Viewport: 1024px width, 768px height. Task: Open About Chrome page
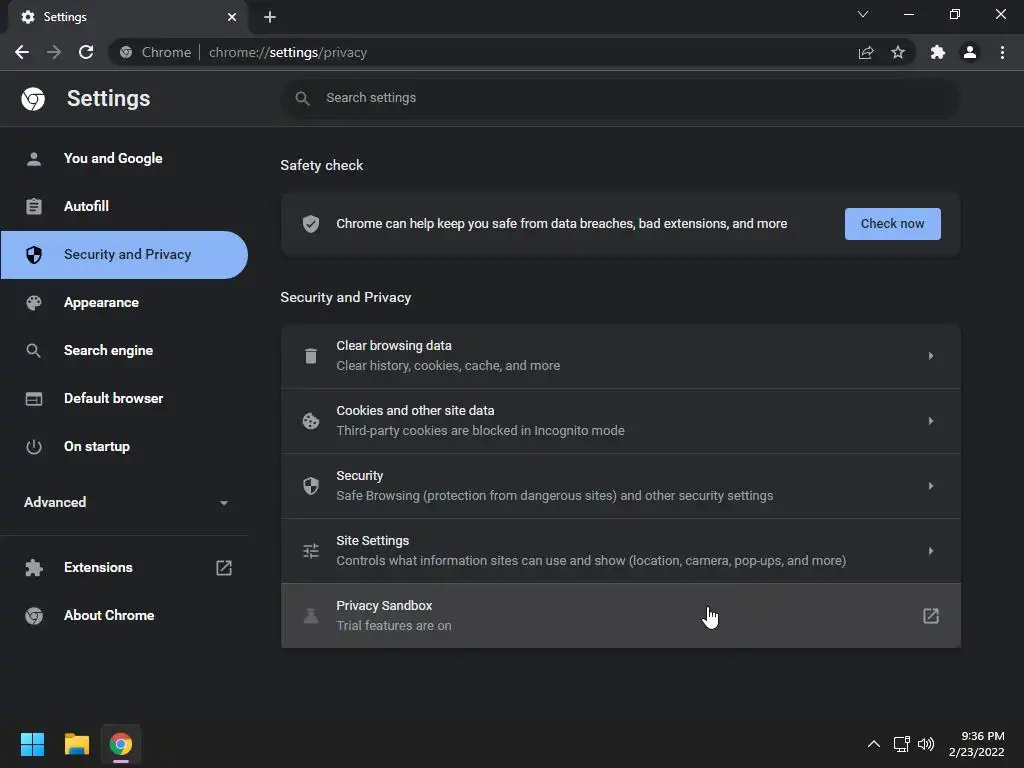124,616
